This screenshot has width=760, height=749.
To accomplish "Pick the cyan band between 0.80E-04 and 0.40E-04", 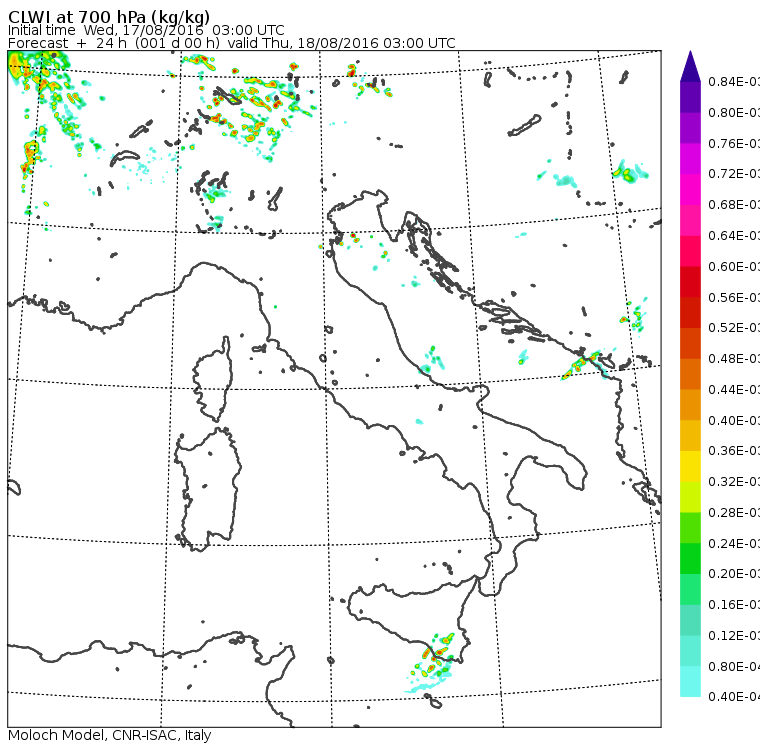I will coord(690,682).
